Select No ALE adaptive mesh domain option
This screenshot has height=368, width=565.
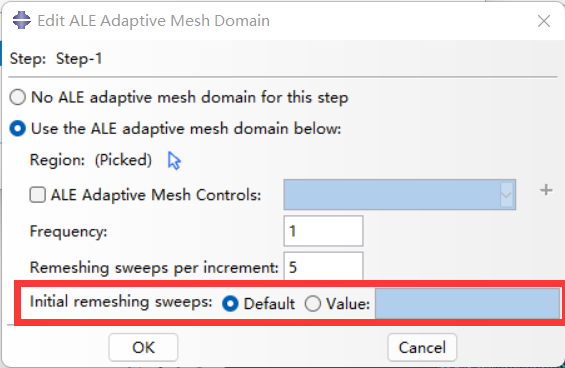[18, 97]
